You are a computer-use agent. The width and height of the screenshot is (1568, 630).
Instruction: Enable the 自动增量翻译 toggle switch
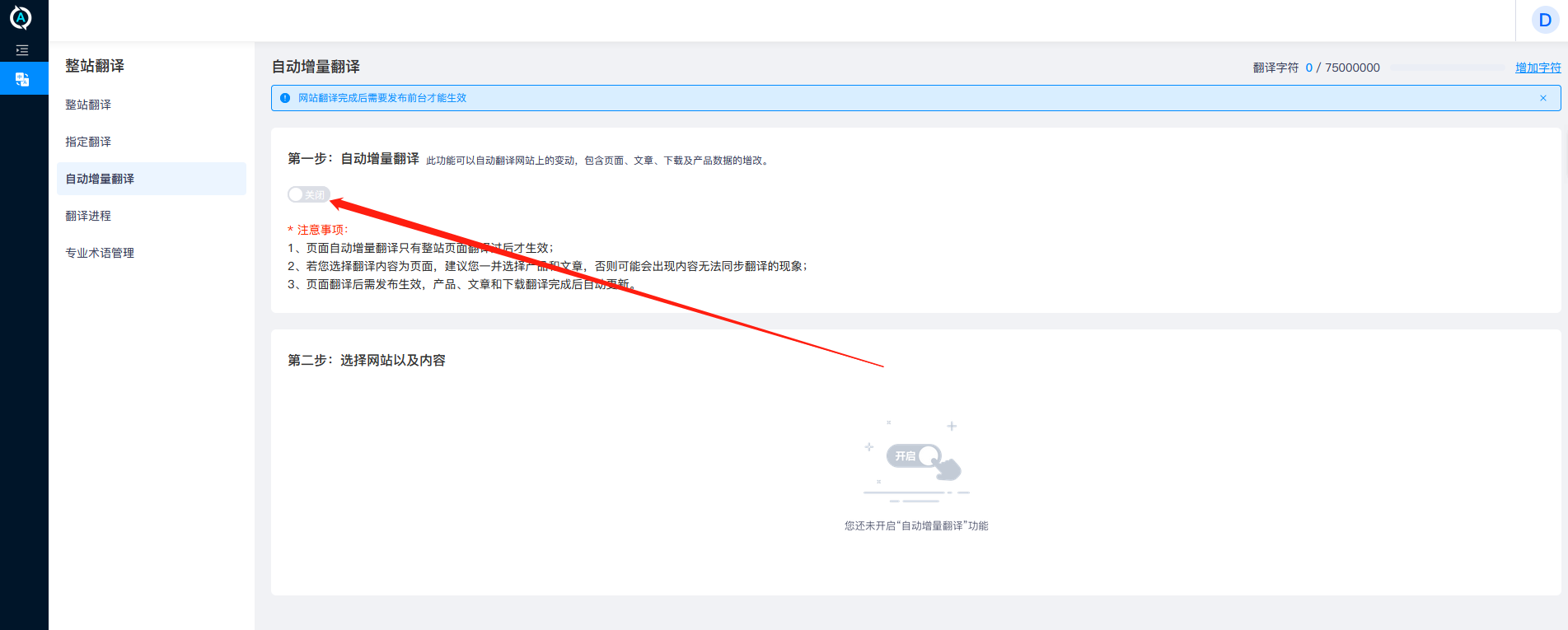tap(308, 195)
